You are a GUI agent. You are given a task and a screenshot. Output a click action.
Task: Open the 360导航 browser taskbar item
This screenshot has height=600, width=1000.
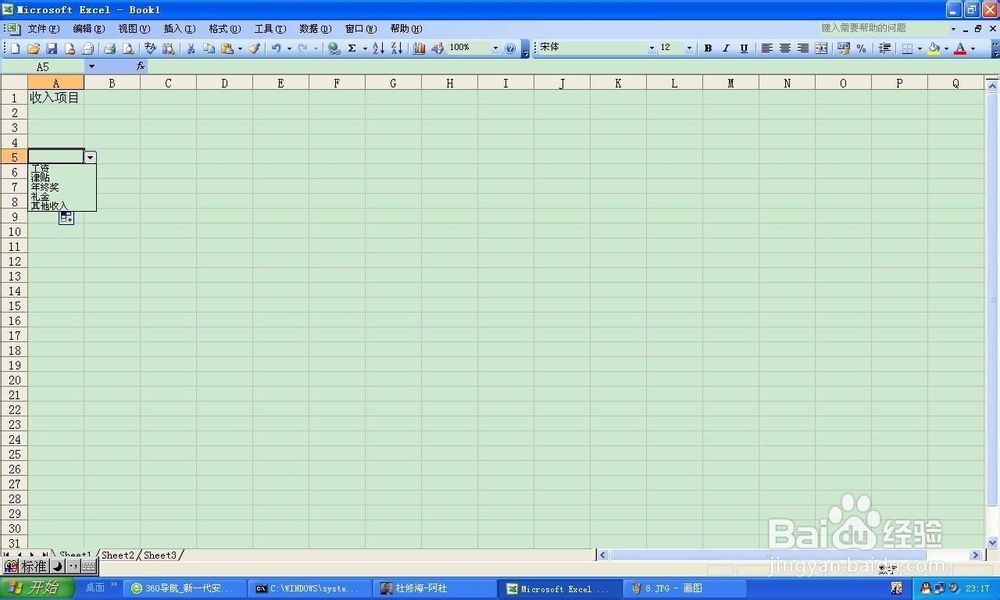(183, 589)
